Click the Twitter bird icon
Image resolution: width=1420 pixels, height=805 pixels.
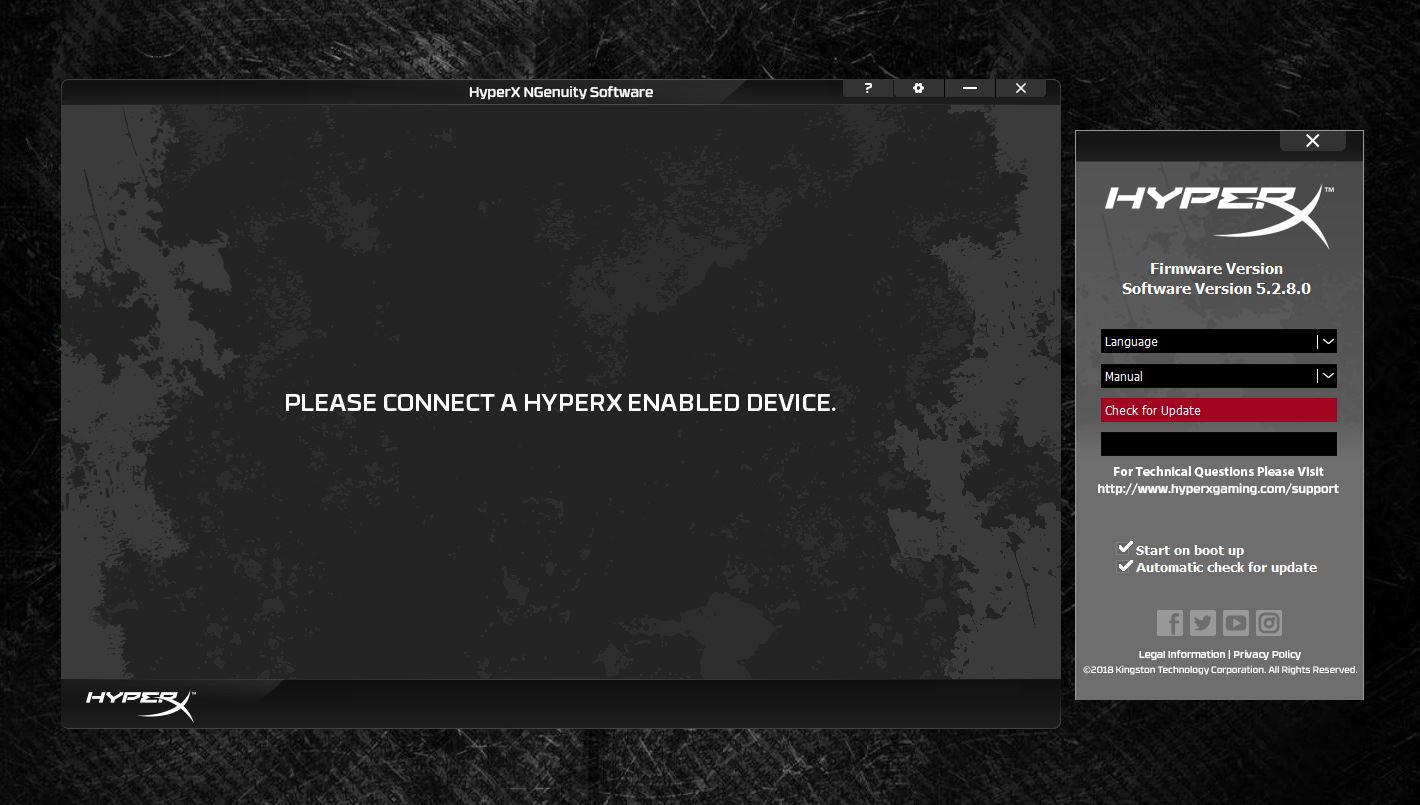click(x=1202, y=623)
